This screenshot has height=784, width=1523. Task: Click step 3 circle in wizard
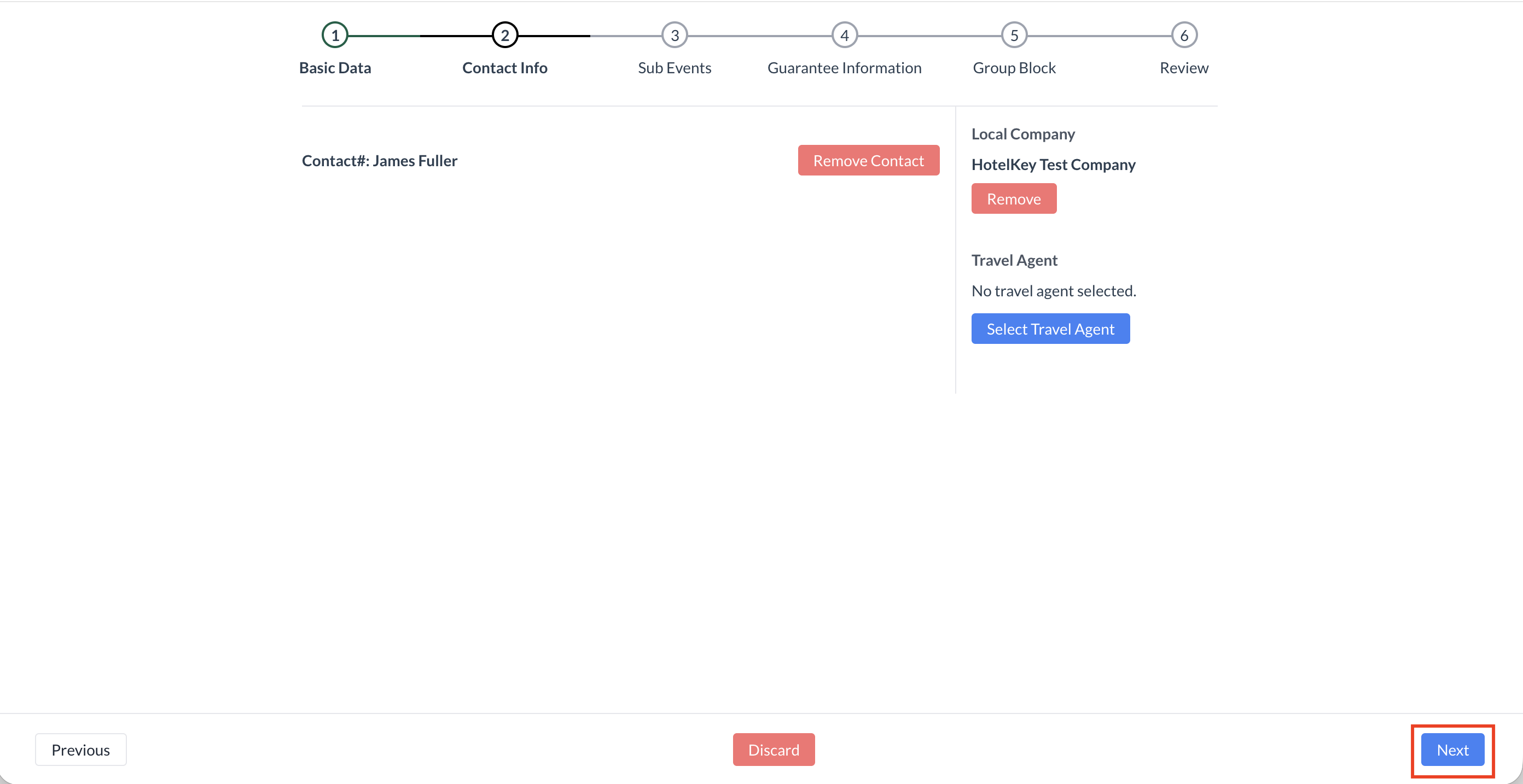(674, 36)
